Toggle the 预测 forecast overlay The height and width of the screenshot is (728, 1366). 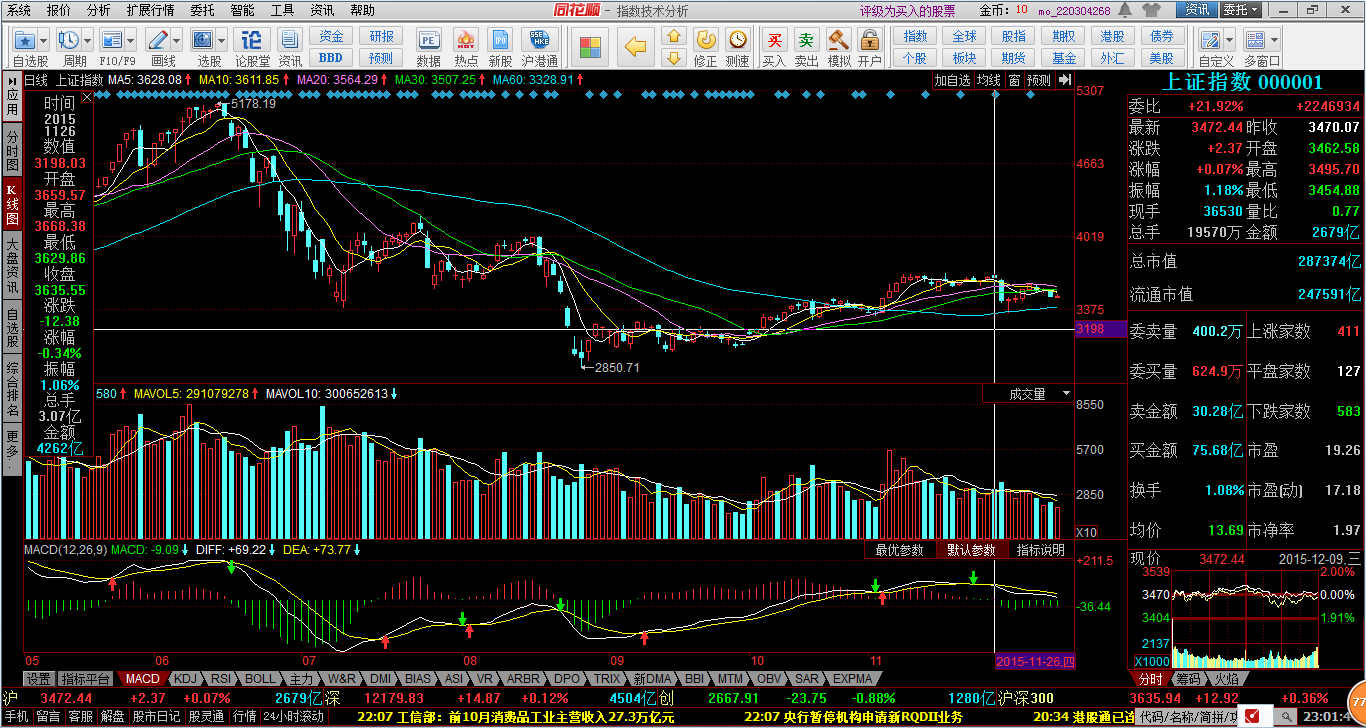(1039, 80)
